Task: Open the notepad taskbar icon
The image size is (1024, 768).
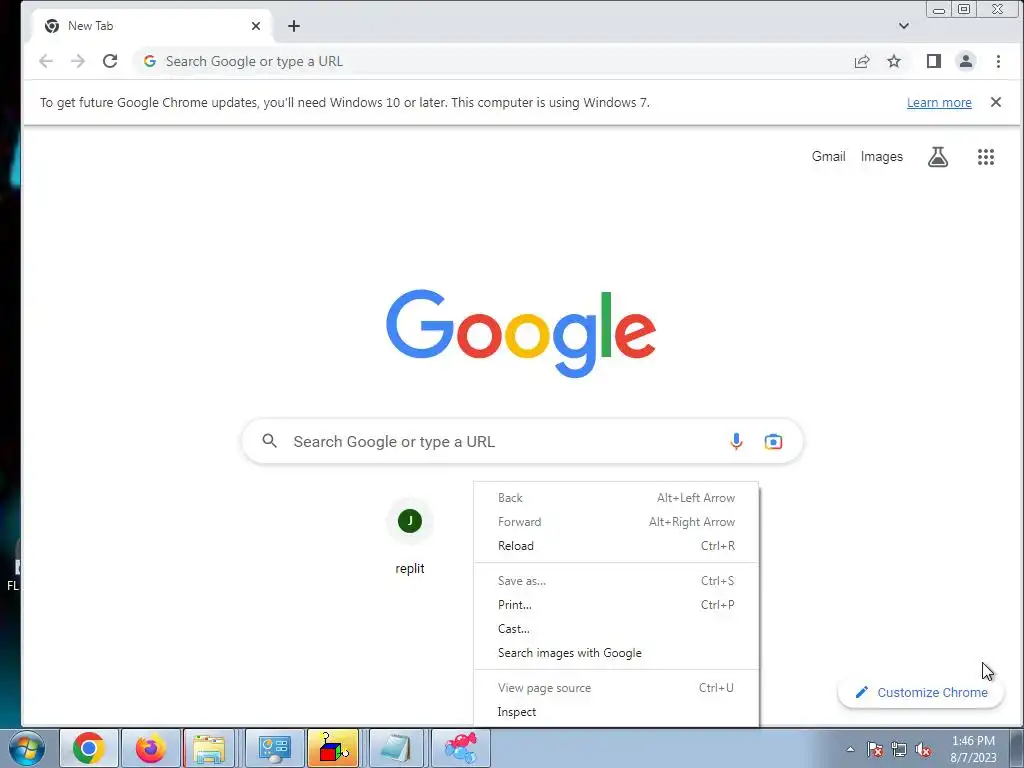Action: [396, 748]
